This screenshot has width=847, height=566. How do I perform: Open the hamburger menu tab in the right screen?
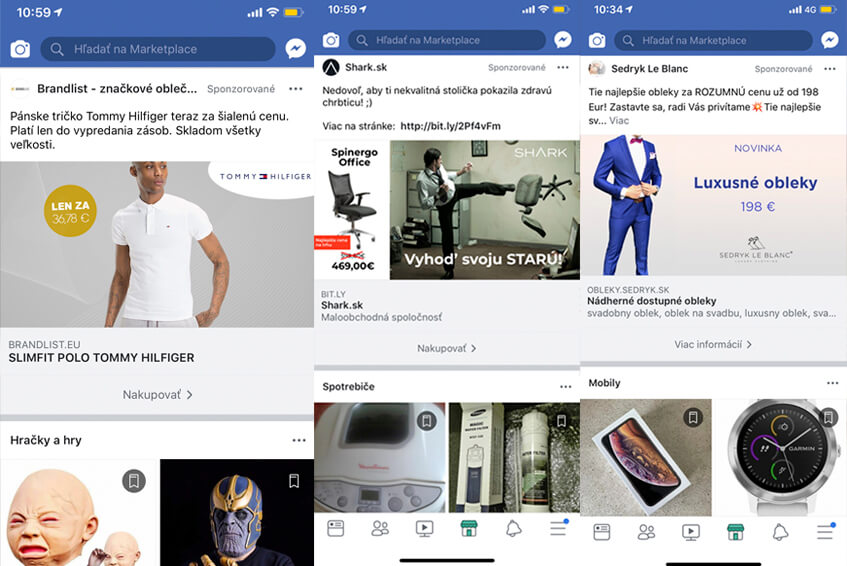pos(825,531)
